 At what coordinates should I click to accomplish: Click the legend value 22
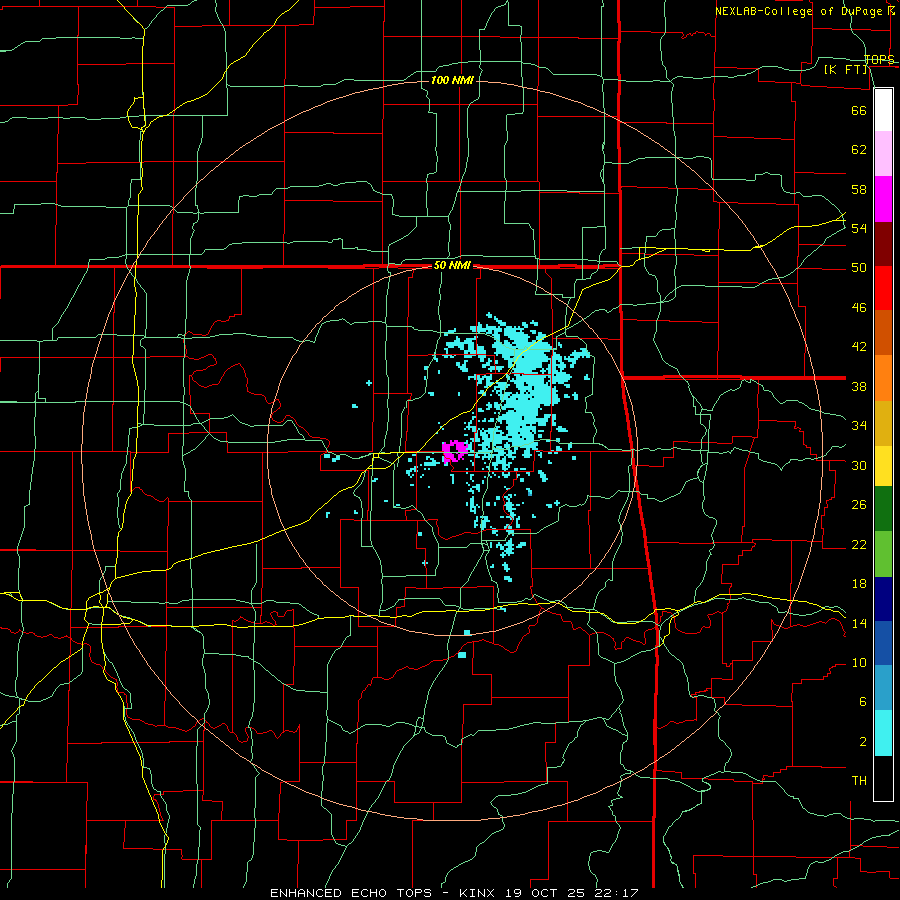(859, 544)
